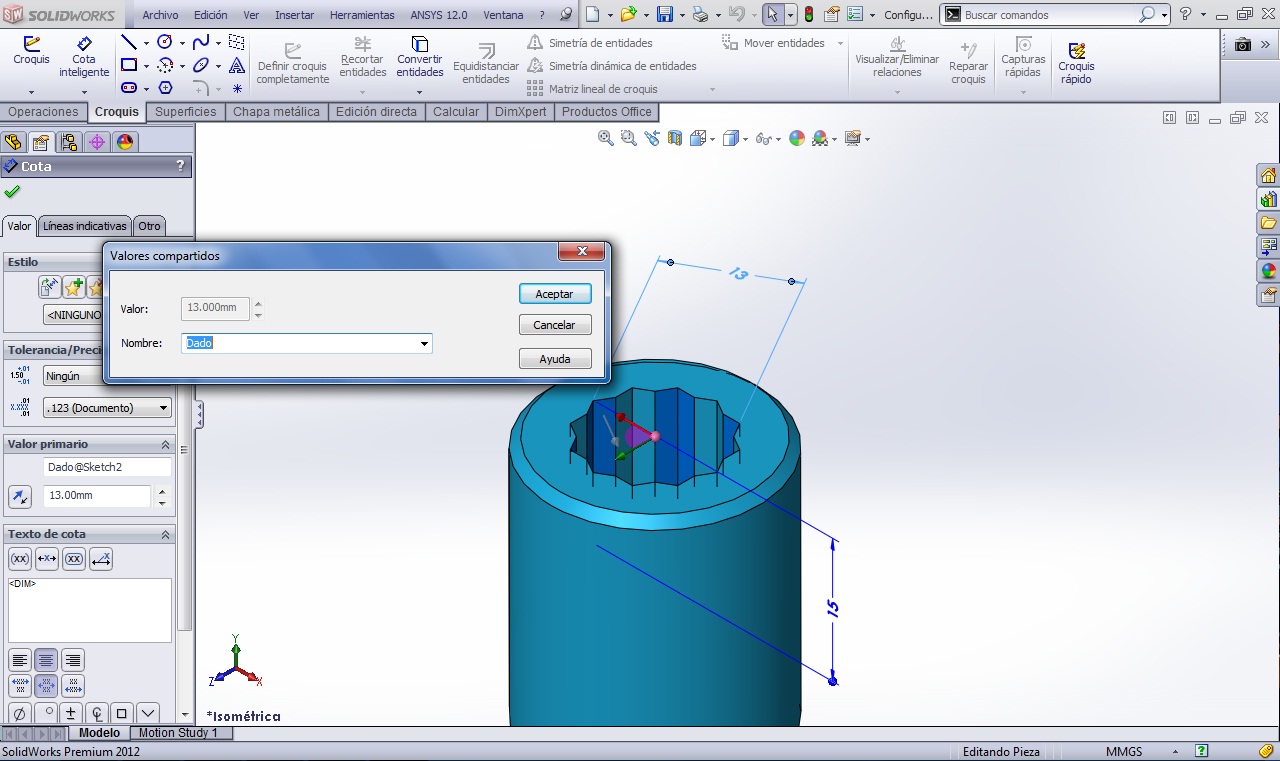Click Zoom to Fit in view toolbar
This screenshot has width=1280, height=761.
[606, 138]
